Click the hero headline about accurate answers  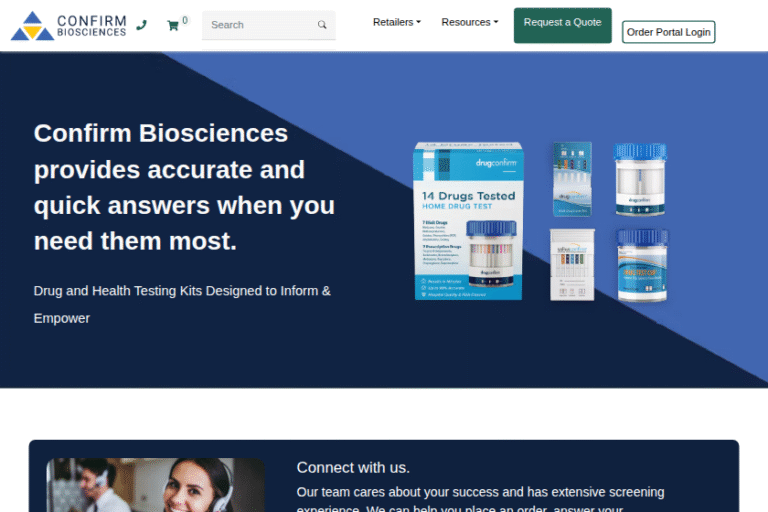pyautogui.click(x=185, y=187)
